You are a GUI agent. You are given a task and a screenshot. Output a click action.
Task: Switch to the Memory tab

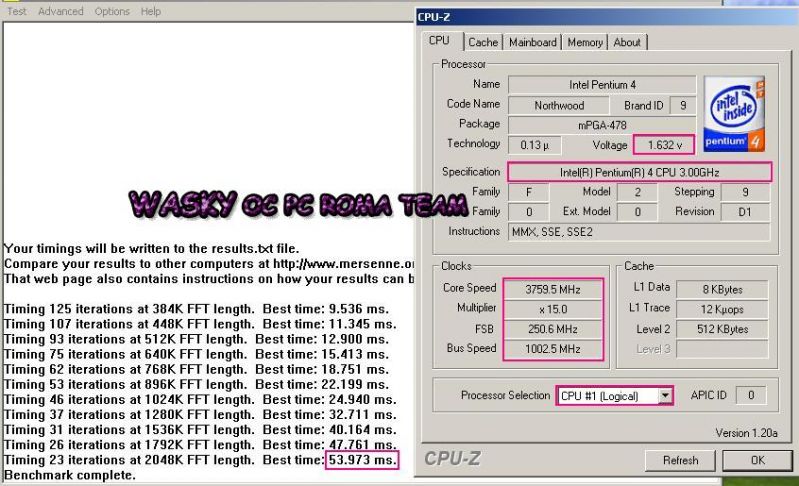point(585,42)
